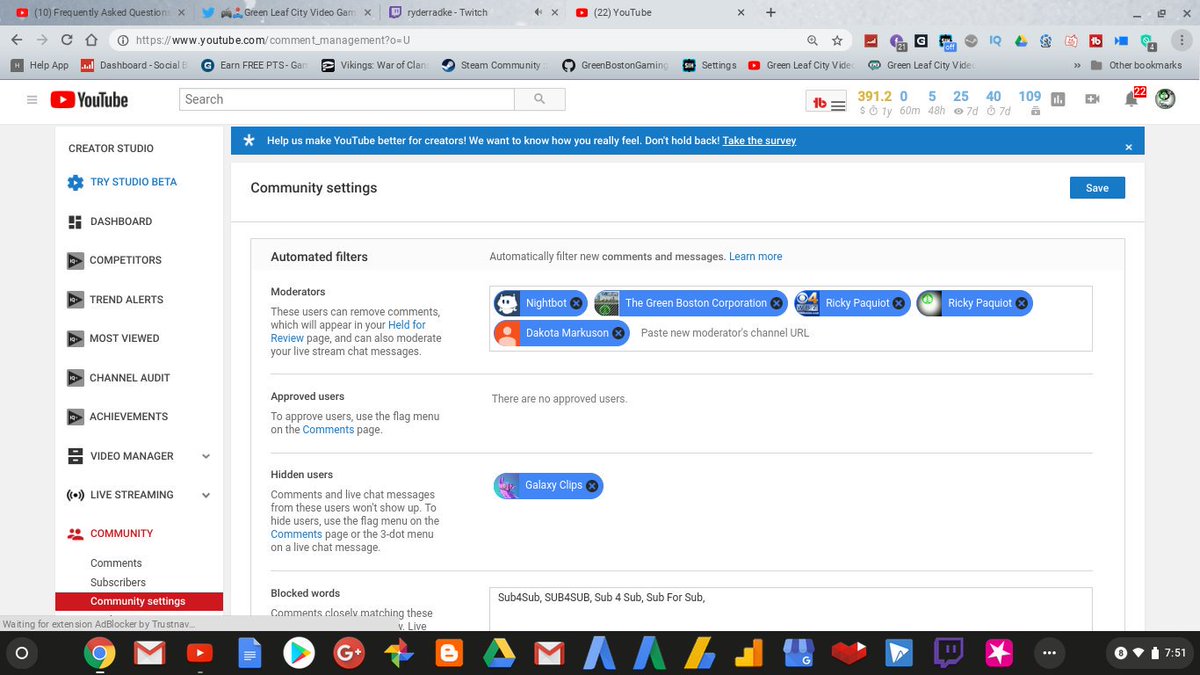Open the TubeBuddy extension icon in toolbar

[1096, 40]
